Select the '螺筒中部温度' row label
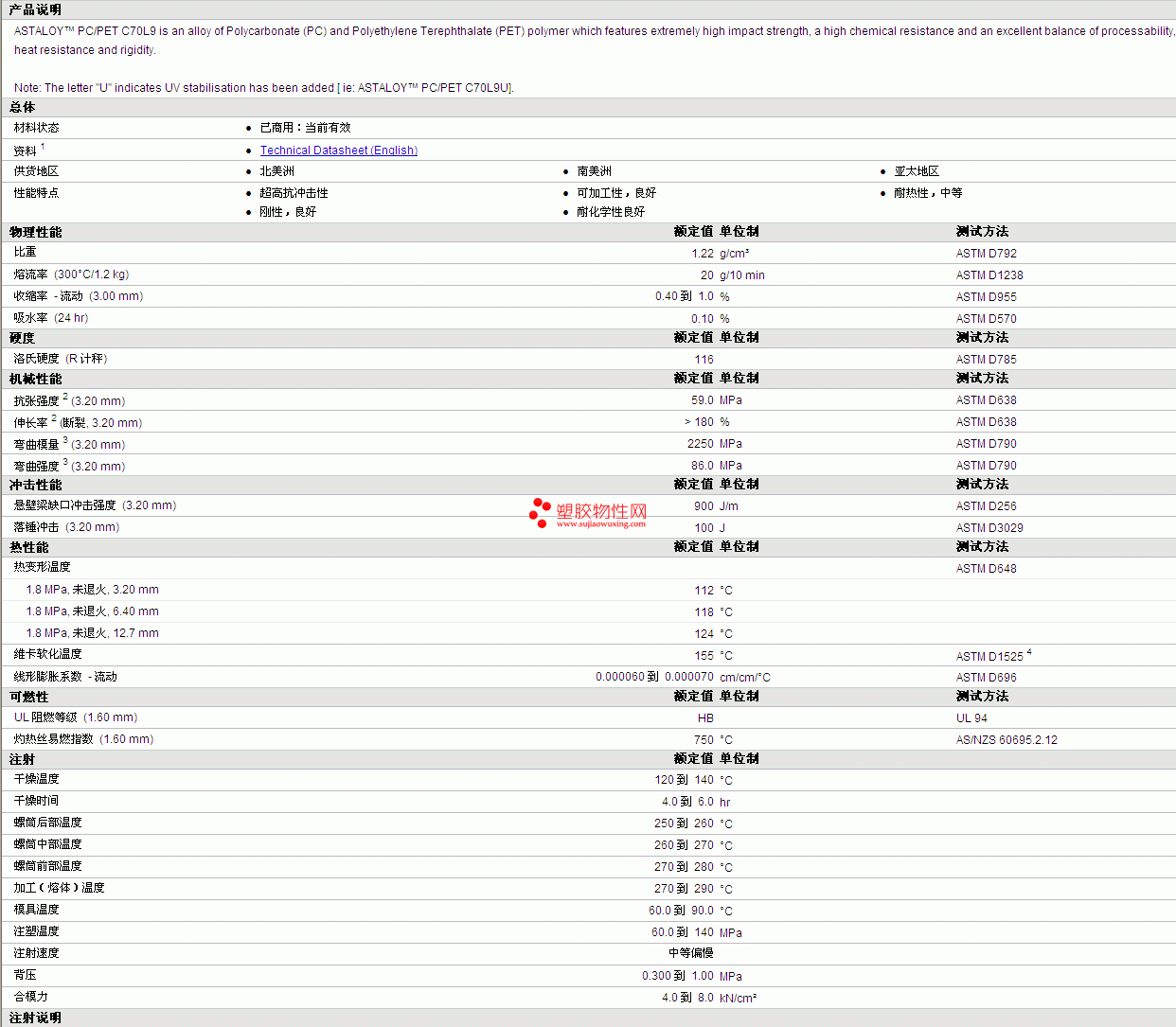The width and height of the screenshot is (1176, 1027). pyautogui.click(x=48, y=844)
